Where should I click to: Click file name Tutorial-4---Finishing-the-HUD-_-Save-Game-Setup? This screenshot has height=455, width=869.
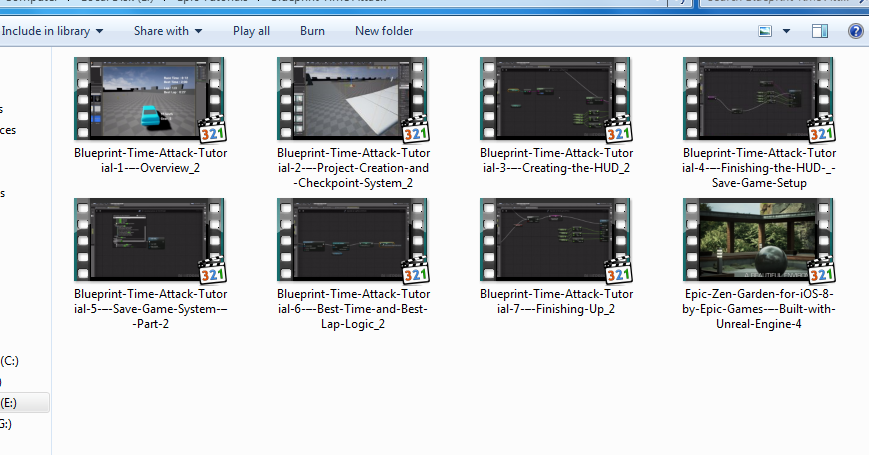[759, 168]
